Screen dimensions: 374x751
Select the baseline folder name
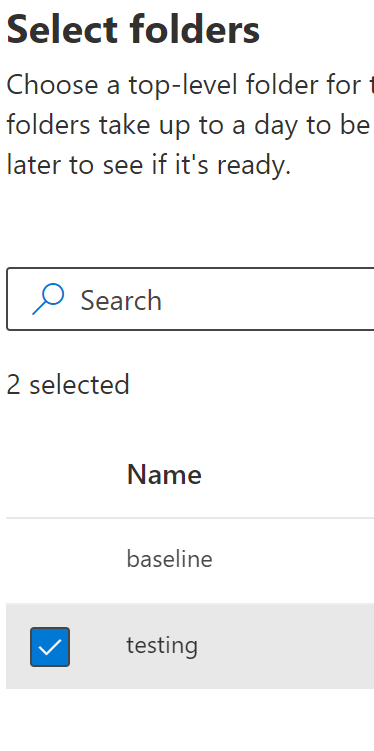169,559
